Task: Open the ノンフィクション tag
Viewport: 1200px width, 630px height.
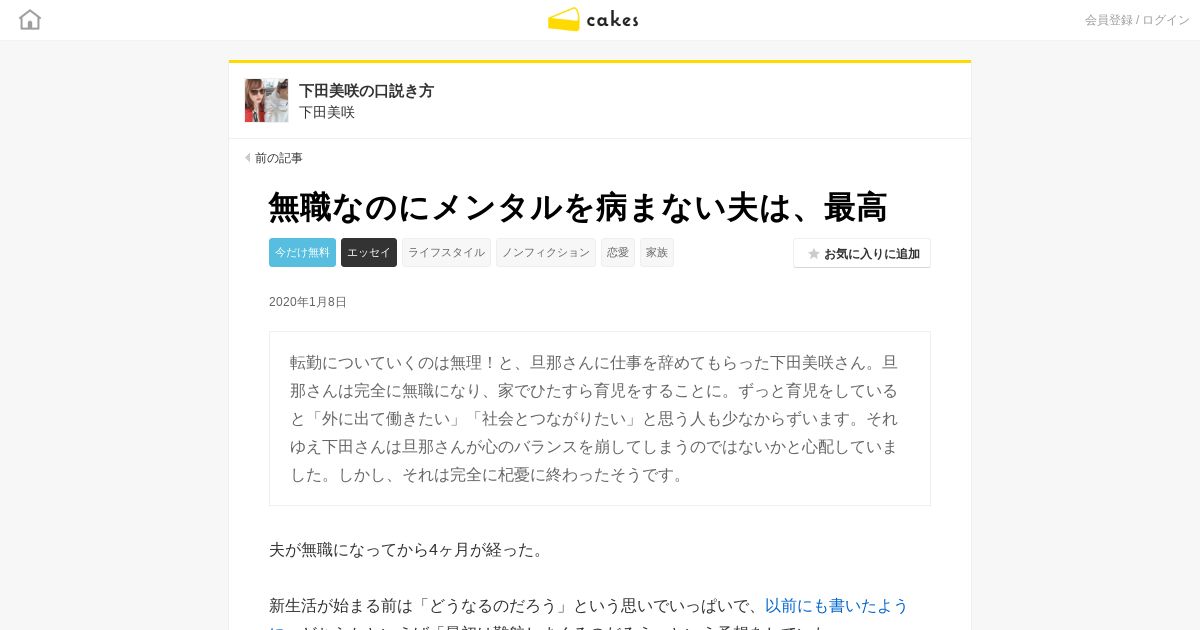Action: (x=546, y=252)
